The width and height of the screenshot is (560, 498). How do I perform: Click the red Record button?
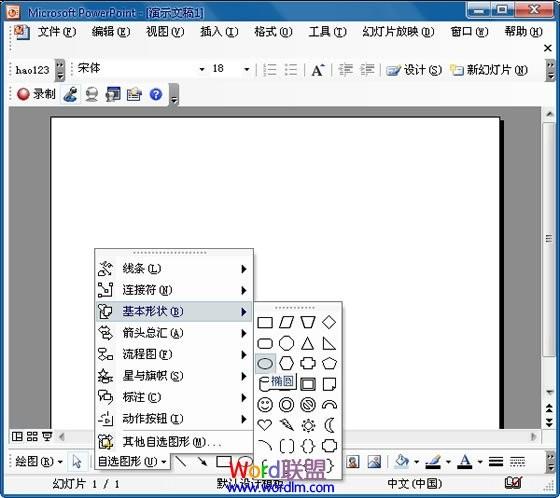tap(36, 95)
